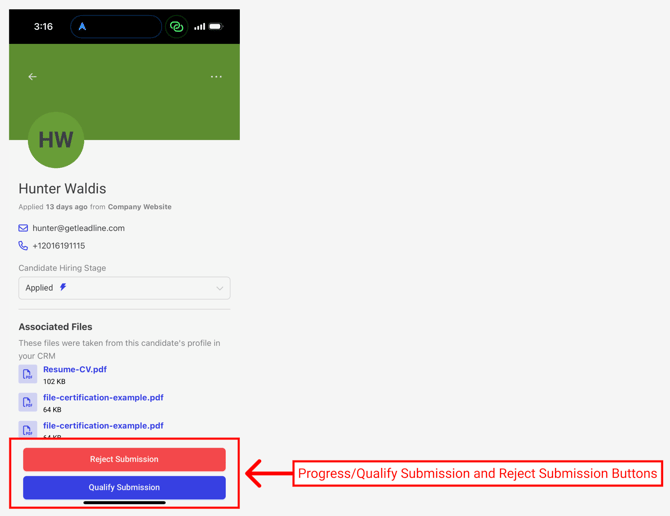Tap the Company Website source text

[x=140, y=207]
